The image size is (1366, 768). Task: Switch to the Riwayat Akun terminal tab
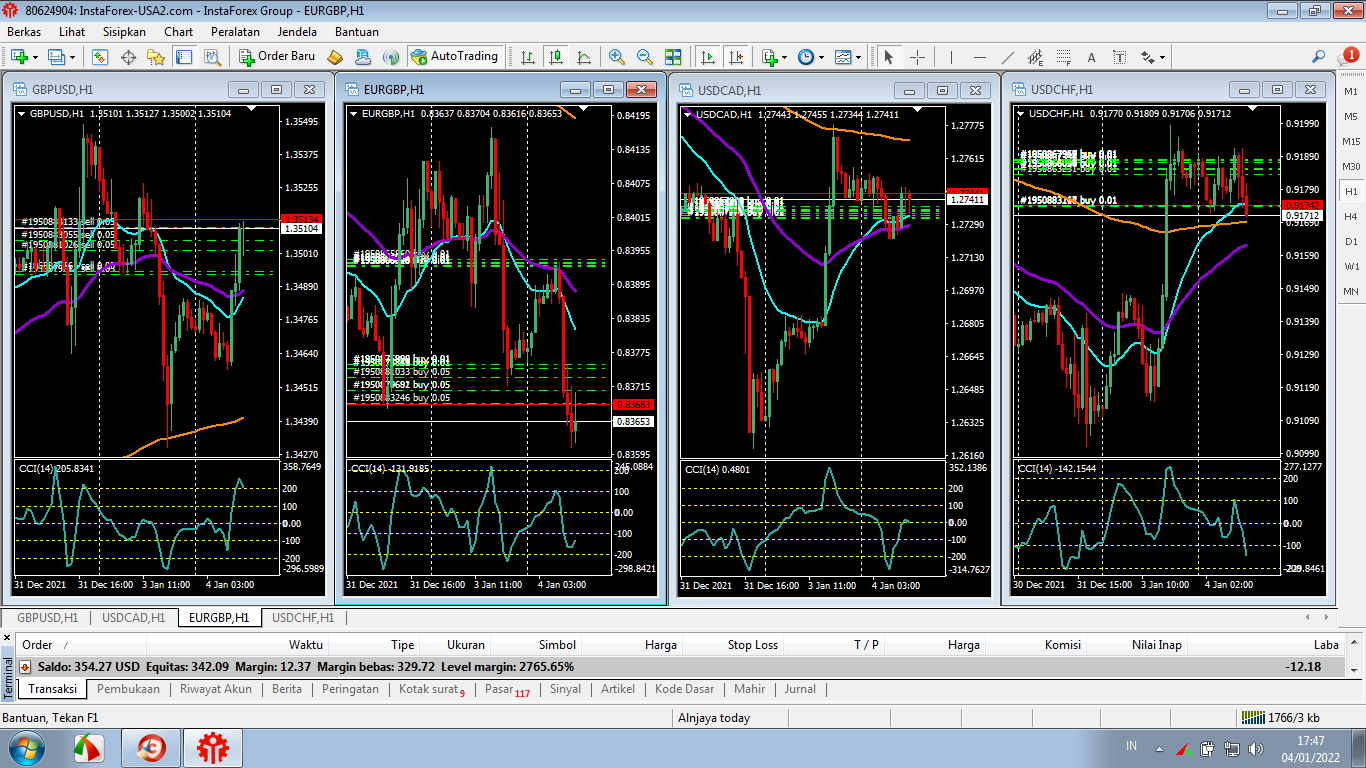pos(216,689)
